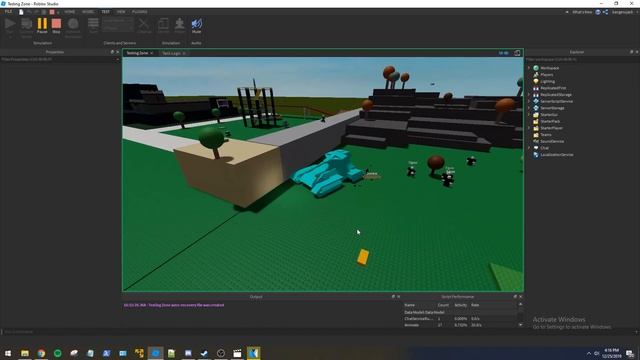Expand the ReplicatedStorage node
This screenshot has width=640, height=360.
(529, 95)
